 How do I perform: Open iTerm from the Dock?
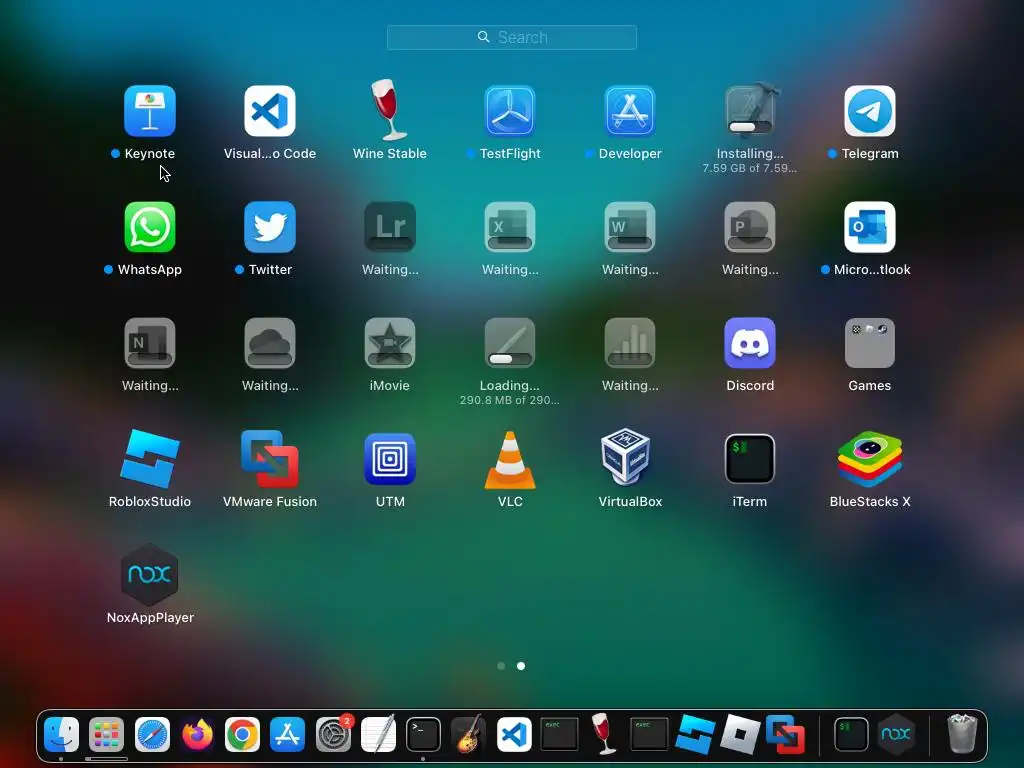(852, 735)
